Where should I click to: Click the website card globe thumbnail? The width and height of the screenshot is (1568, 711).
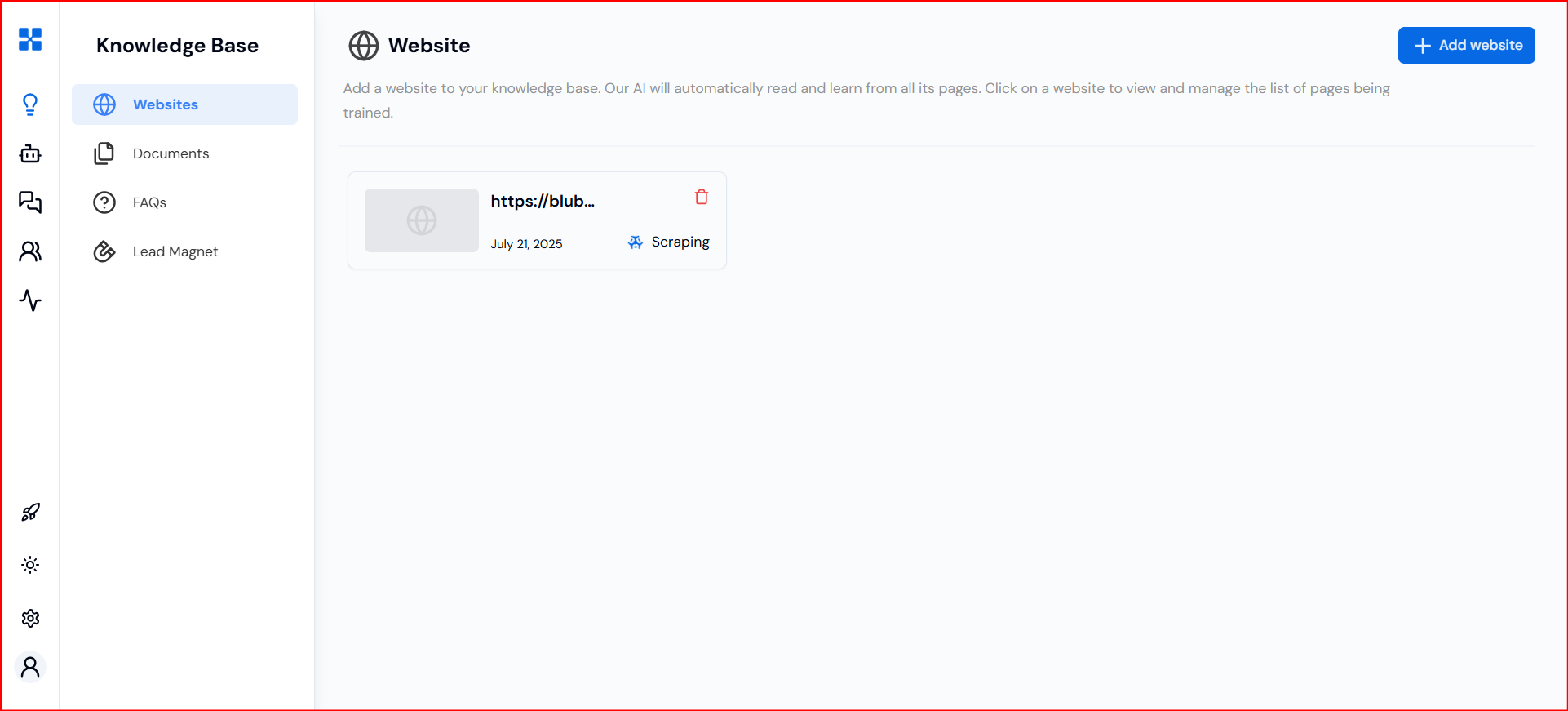point(422,220)
